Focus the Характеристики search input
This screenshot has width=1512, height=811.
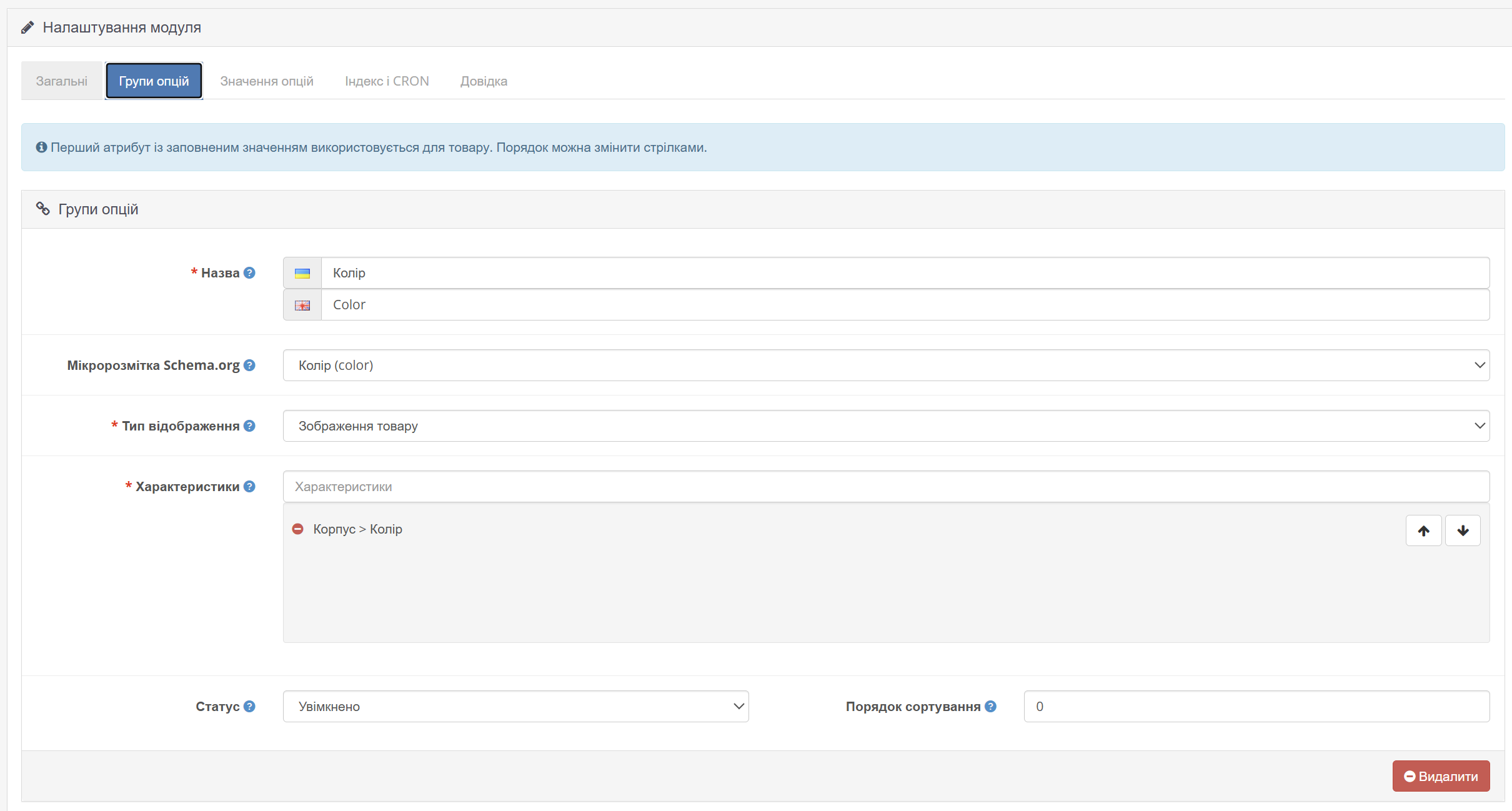coord(886,487)
